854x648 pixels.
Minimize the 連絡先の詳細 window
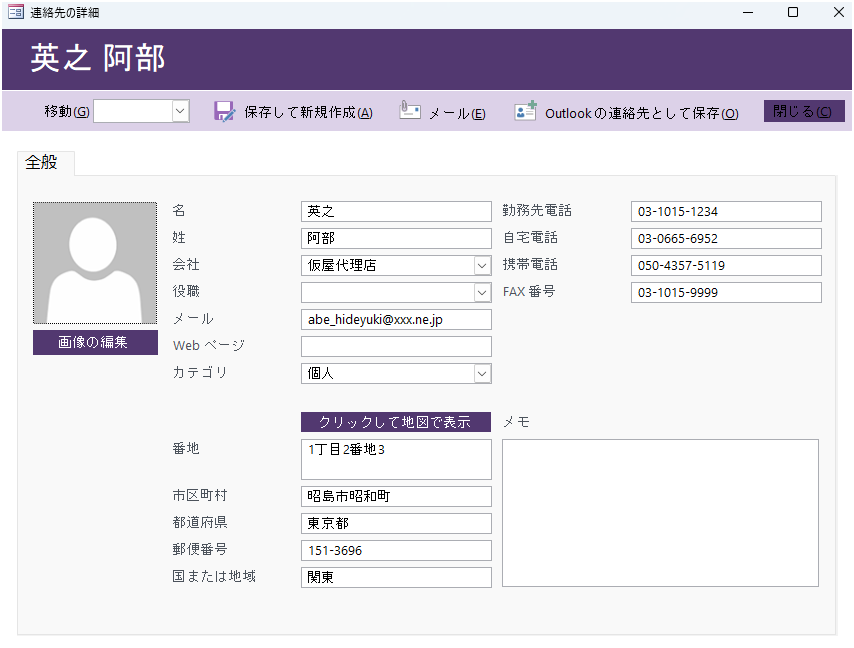(747, 13)
